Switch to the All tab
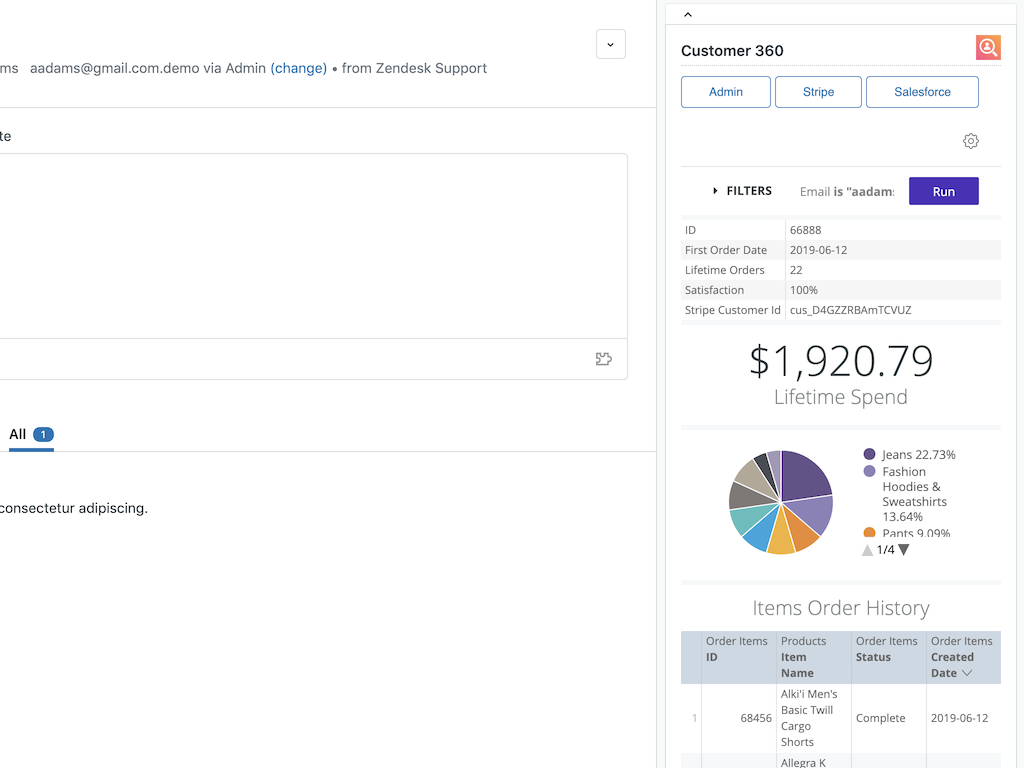 click(18, 434)
